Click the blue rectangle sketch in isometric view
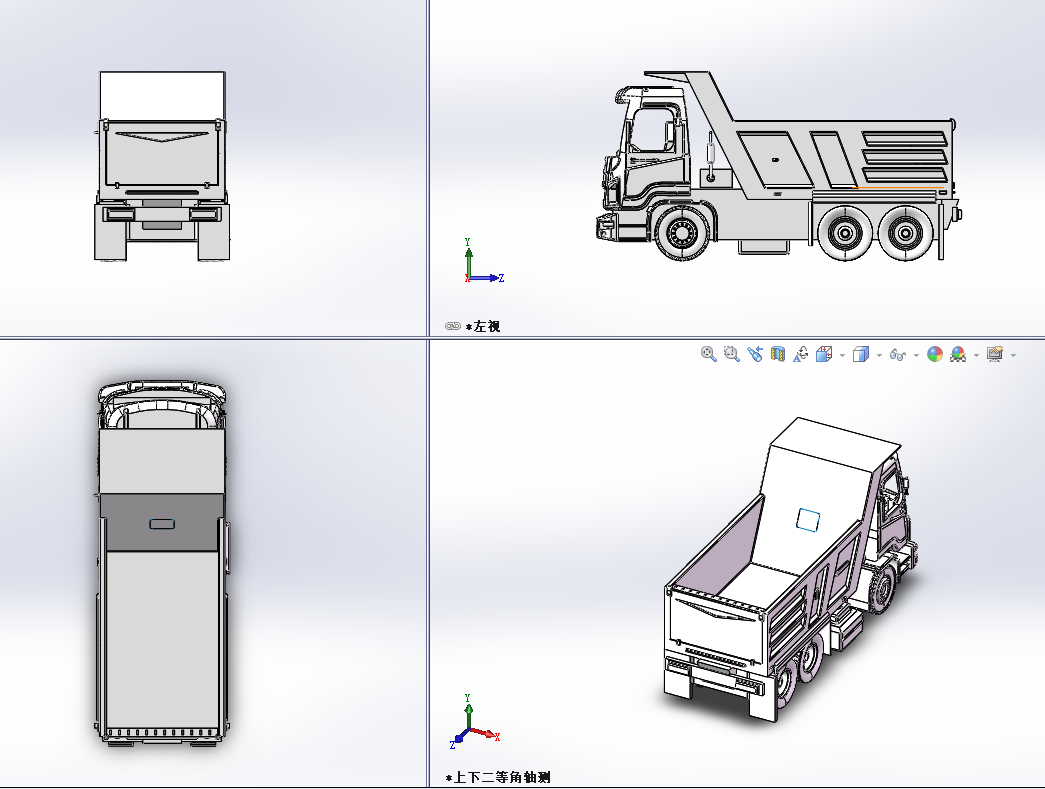The image size is (1045, 789). [808, 520]
